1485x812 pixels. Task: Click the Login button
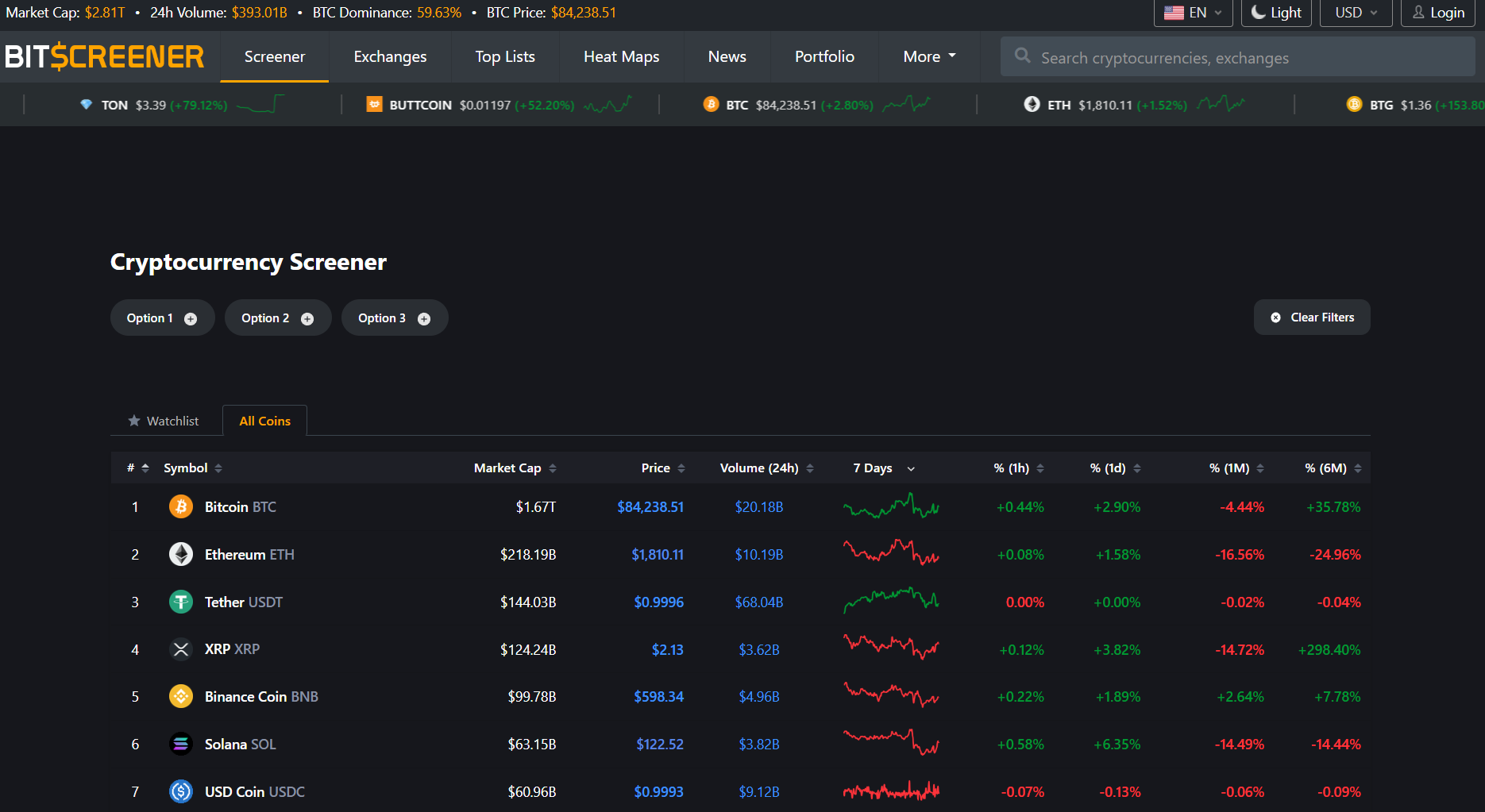tap(1438, 13)
